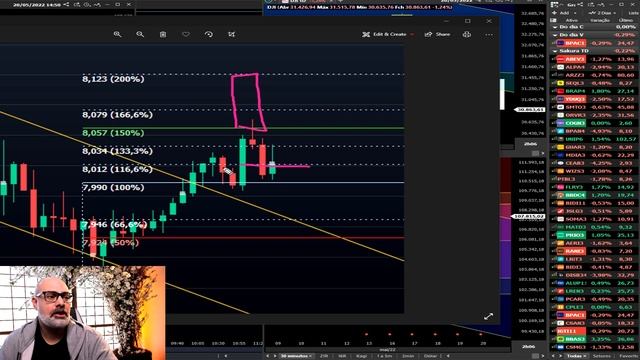Image resolution: width=640 pixels, height=360 pixels.
Task: Select the 30 minutos chart tab
Action: pyautogui.click(x=296, y=356)
